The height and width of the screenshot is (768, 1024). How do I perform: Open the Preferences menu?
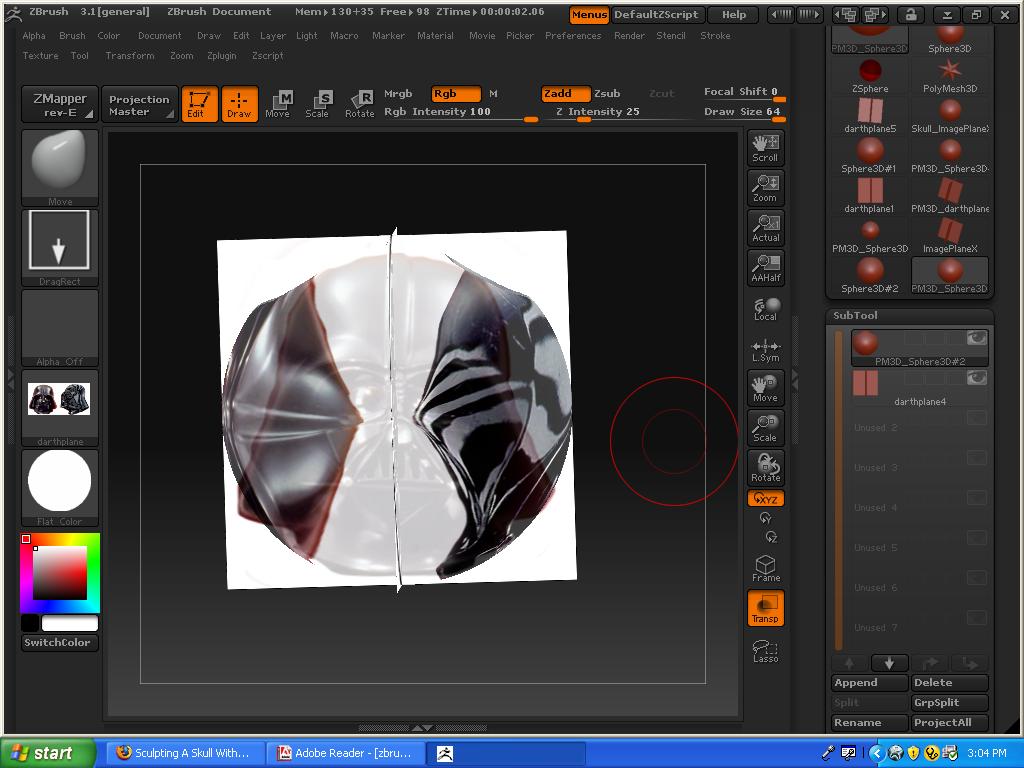click(x=573, y=36)
